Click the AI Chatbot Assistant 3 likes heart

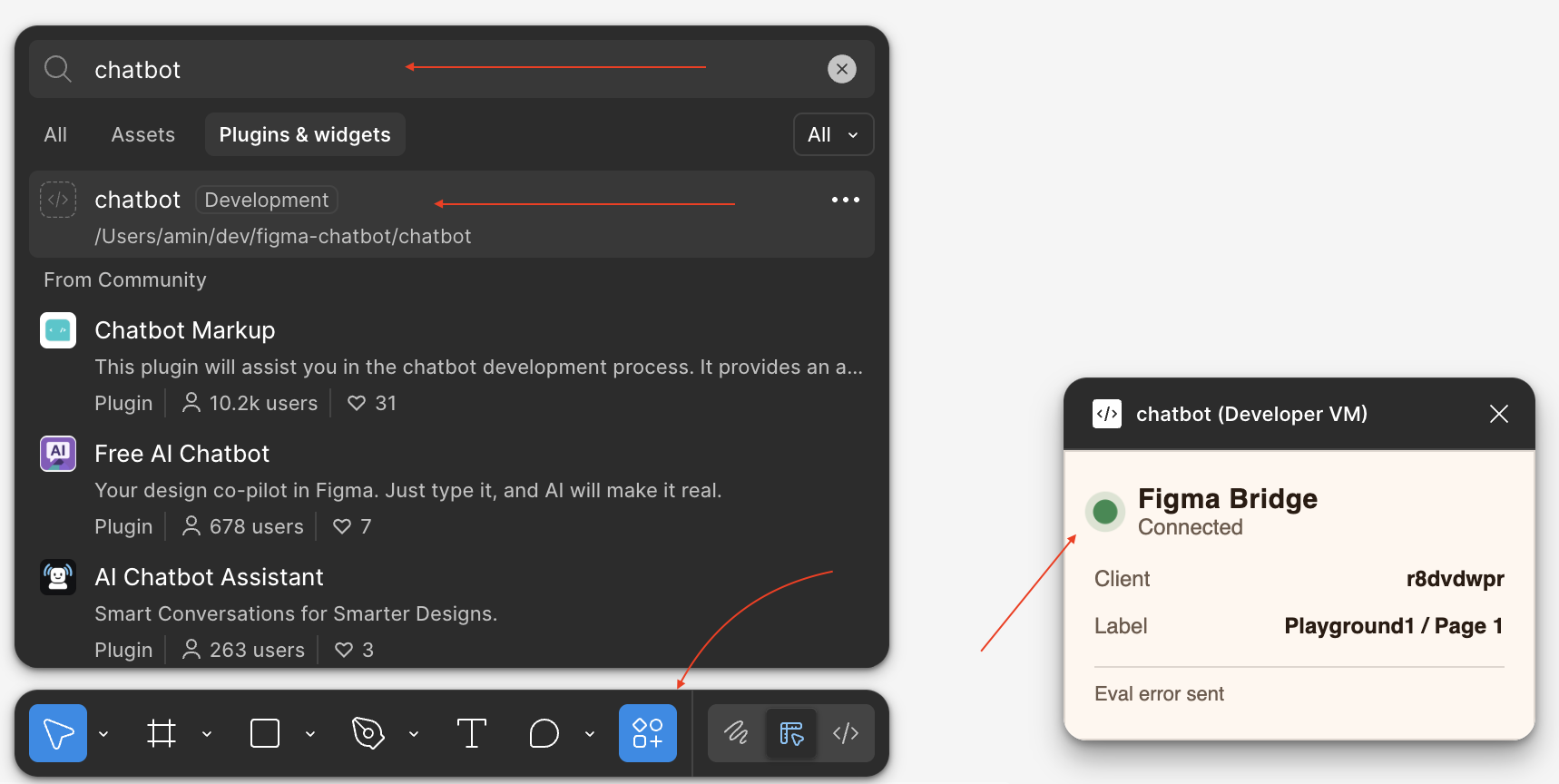coord(344,650)
